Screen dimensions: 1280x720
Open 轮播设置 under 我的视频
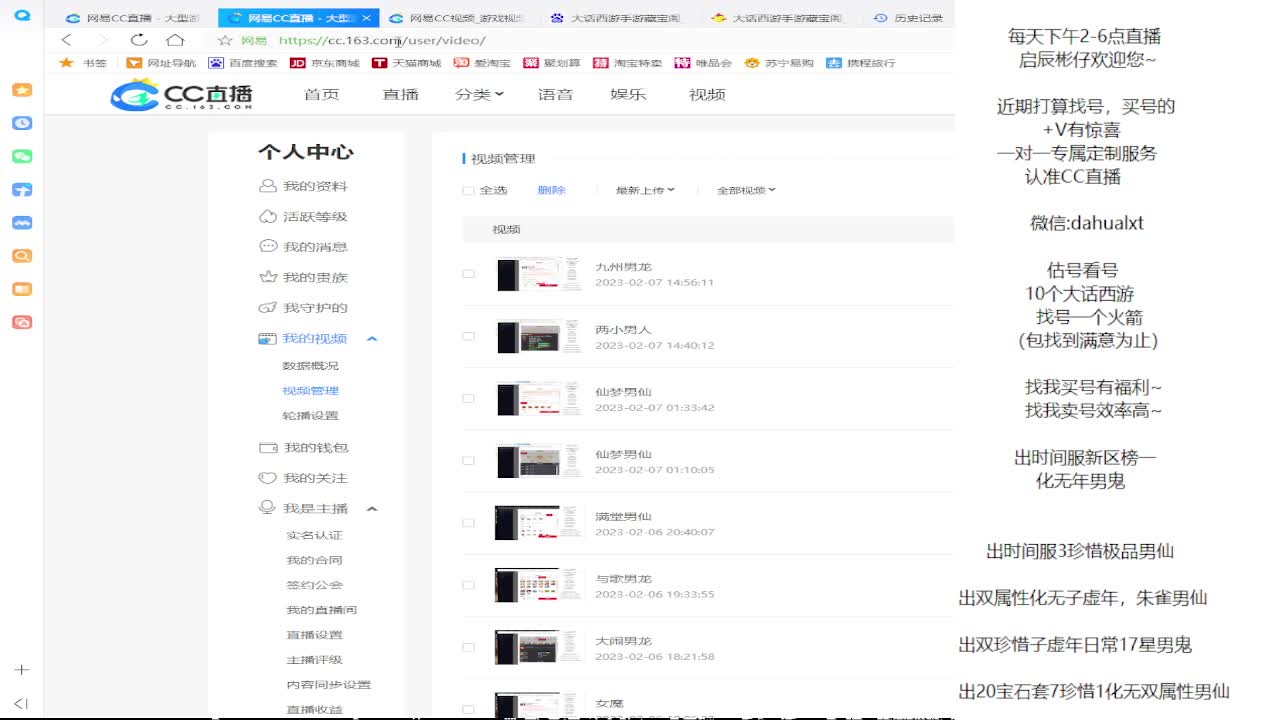(310, 416)
